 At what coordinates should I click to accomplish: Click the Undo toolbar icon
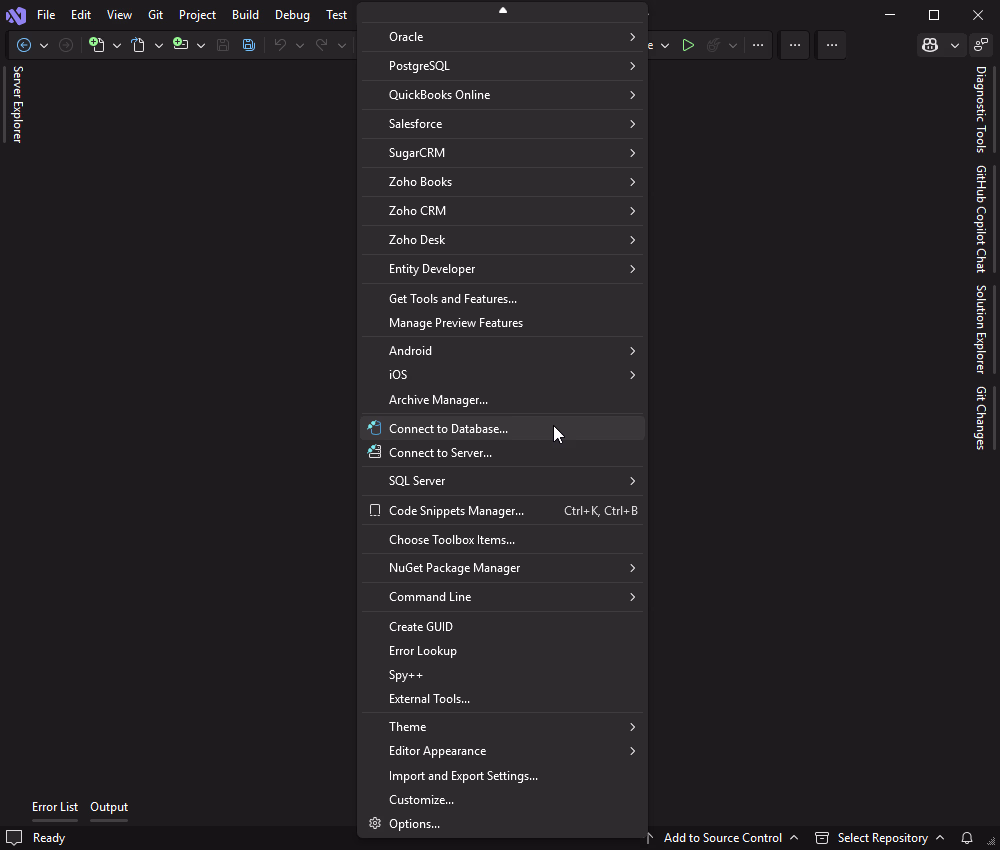pos(281,45)
